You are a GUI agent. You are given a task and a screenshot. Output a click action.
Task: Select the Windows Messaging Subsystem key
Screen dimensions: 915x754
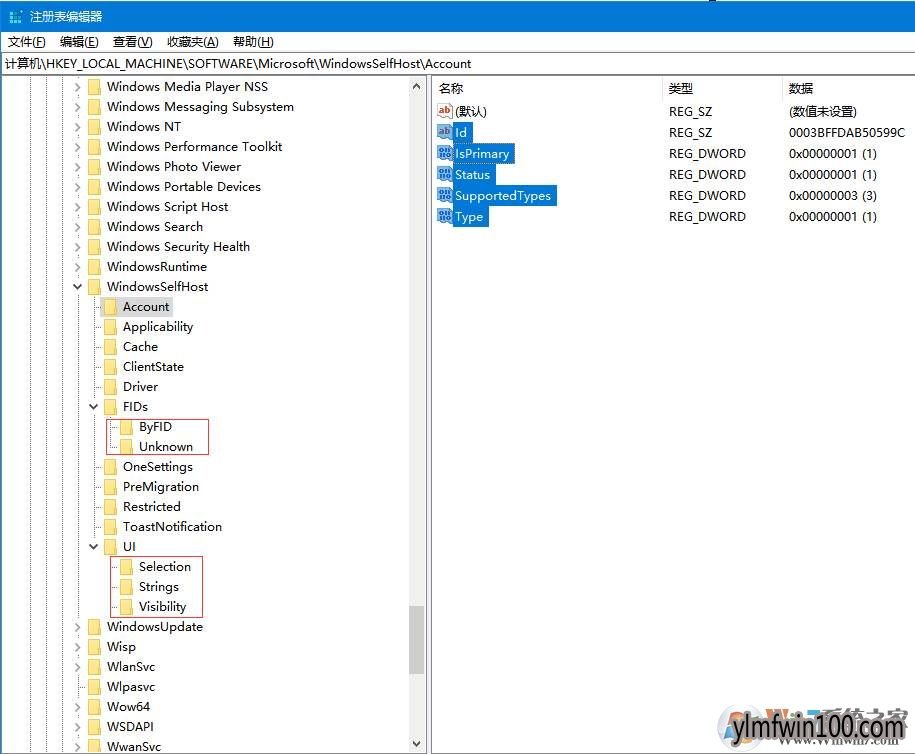pos(200,107)
